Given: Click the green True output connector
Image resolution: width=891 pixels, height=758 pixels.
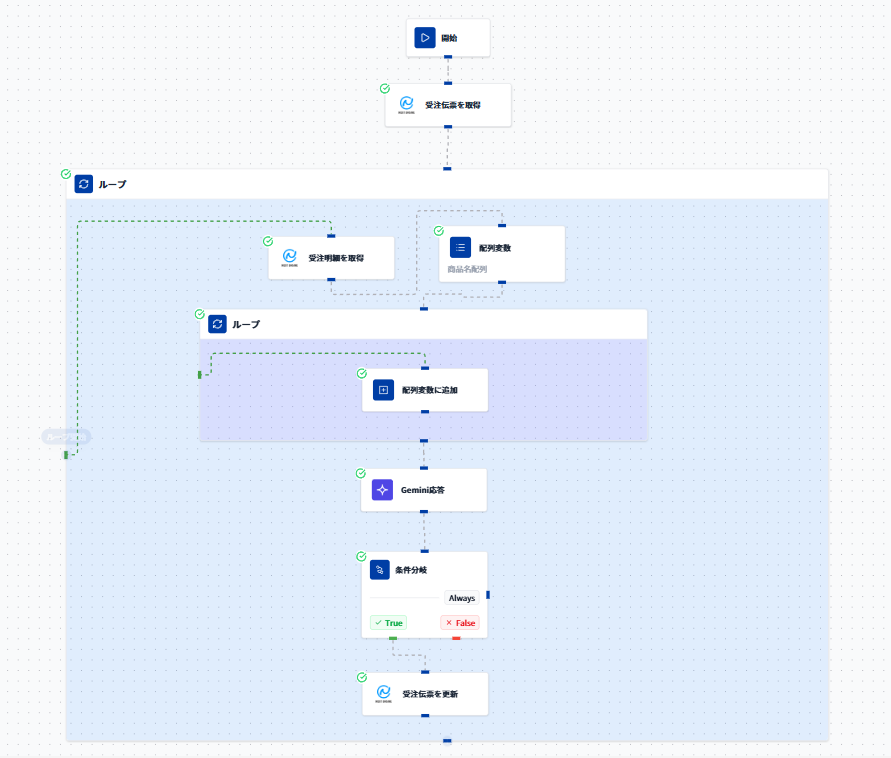Looking at the screenshot, I should coord(393,639).
